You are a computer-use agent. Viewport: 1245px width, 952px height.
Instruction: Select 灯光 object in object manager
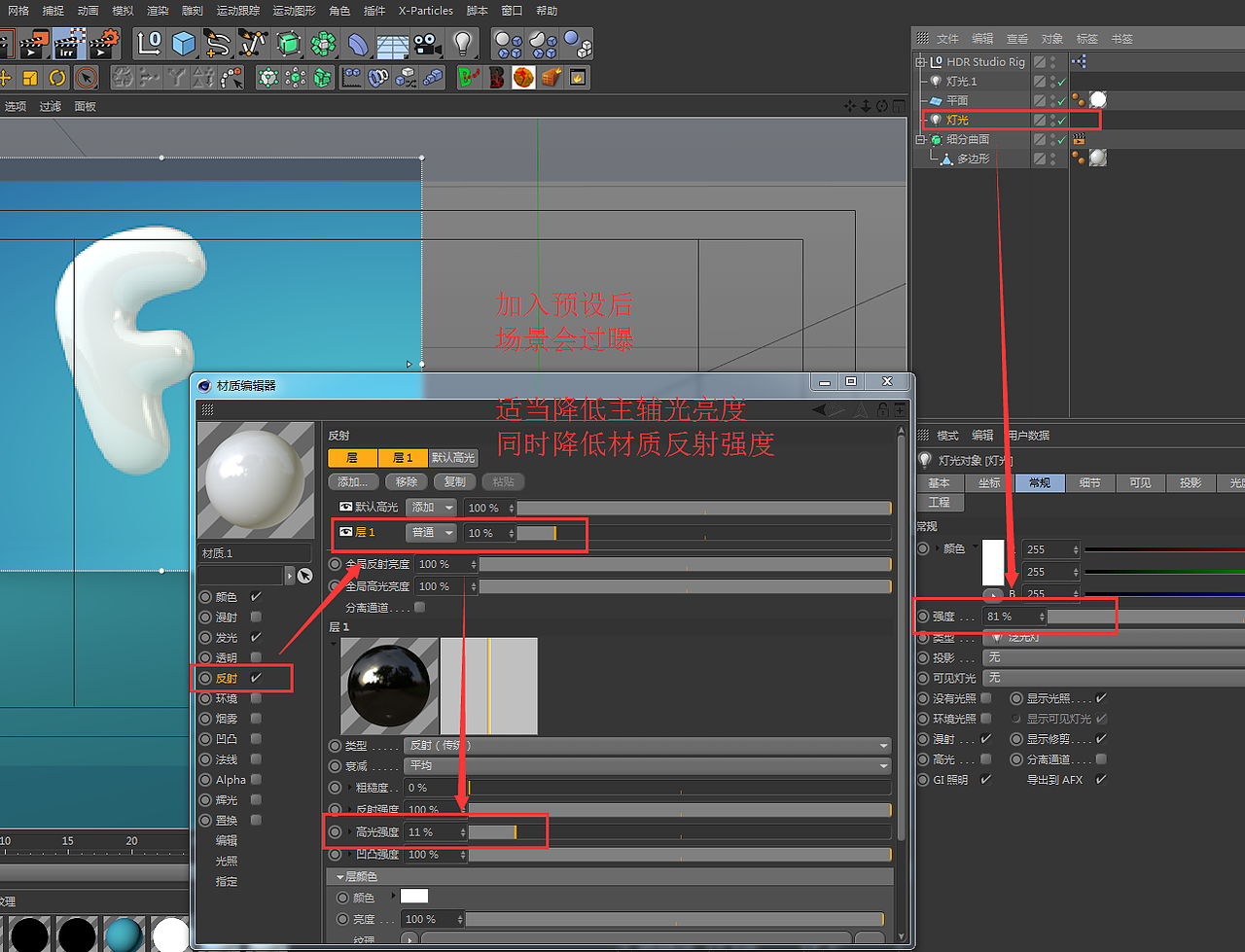tap(958, 120)
